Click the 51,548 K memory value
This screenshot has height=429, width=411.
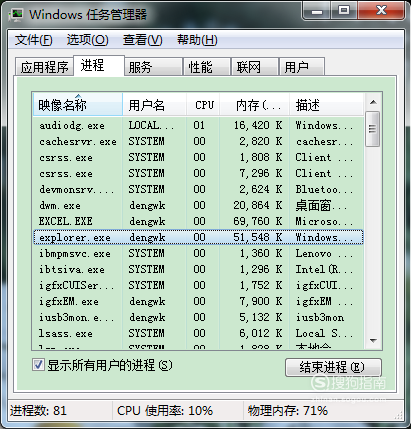(x=258, y=237)
